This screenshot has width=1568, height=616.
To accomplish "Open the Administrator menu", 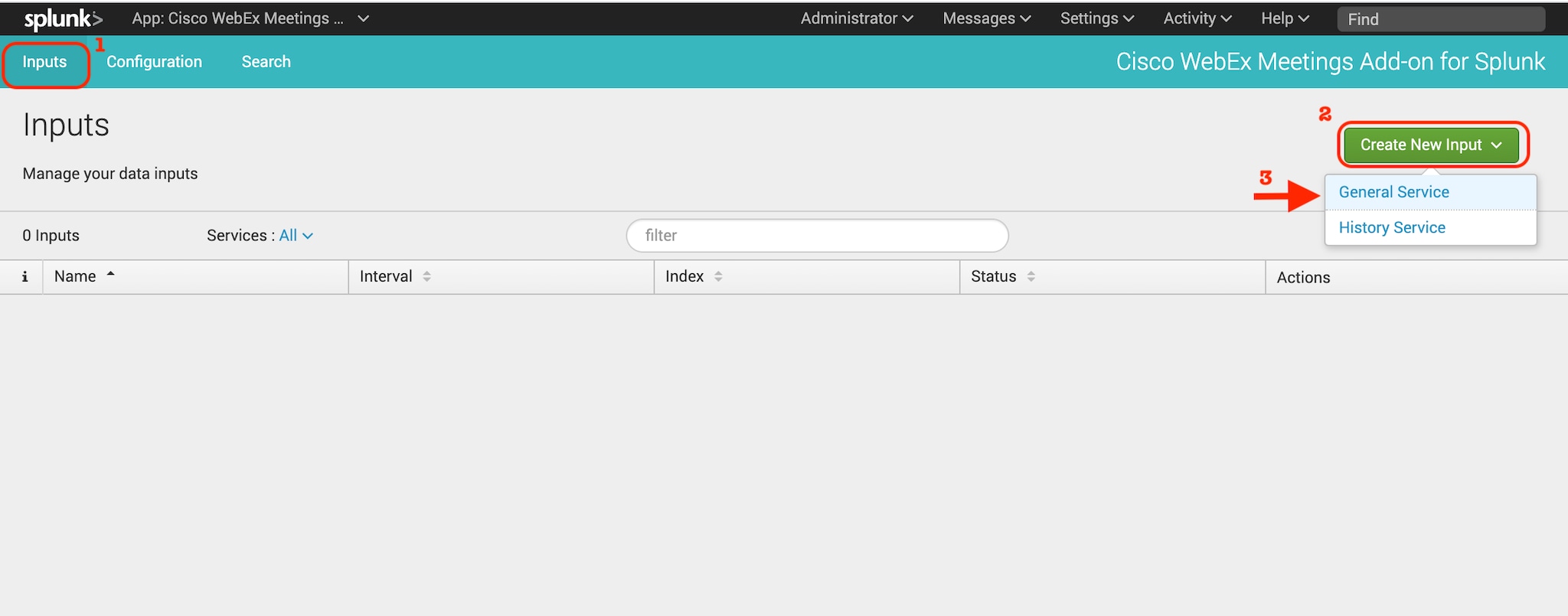I will pyautogui.click(x=857, y=18).
